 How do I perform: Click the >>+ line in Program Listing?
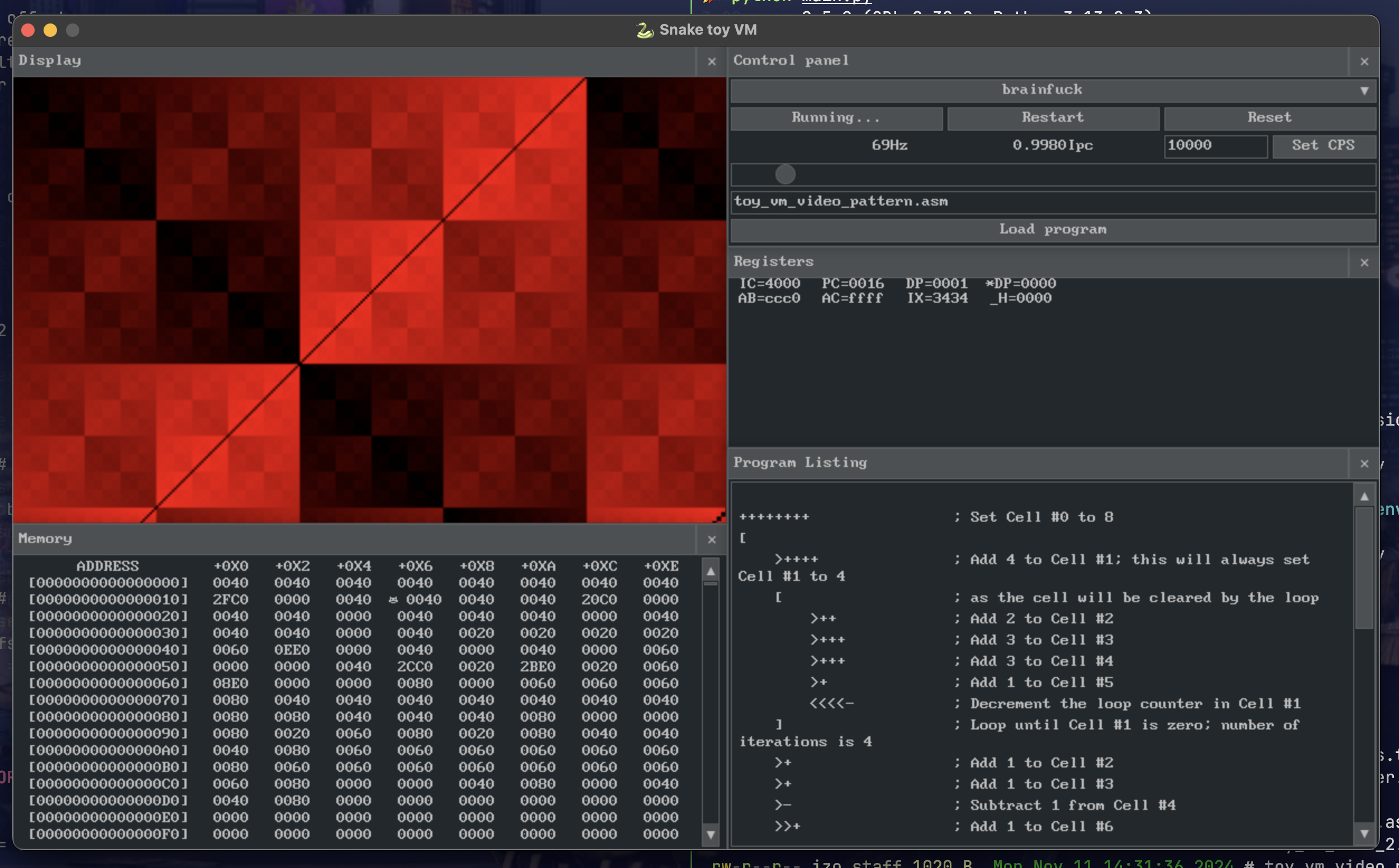(787, 827)
